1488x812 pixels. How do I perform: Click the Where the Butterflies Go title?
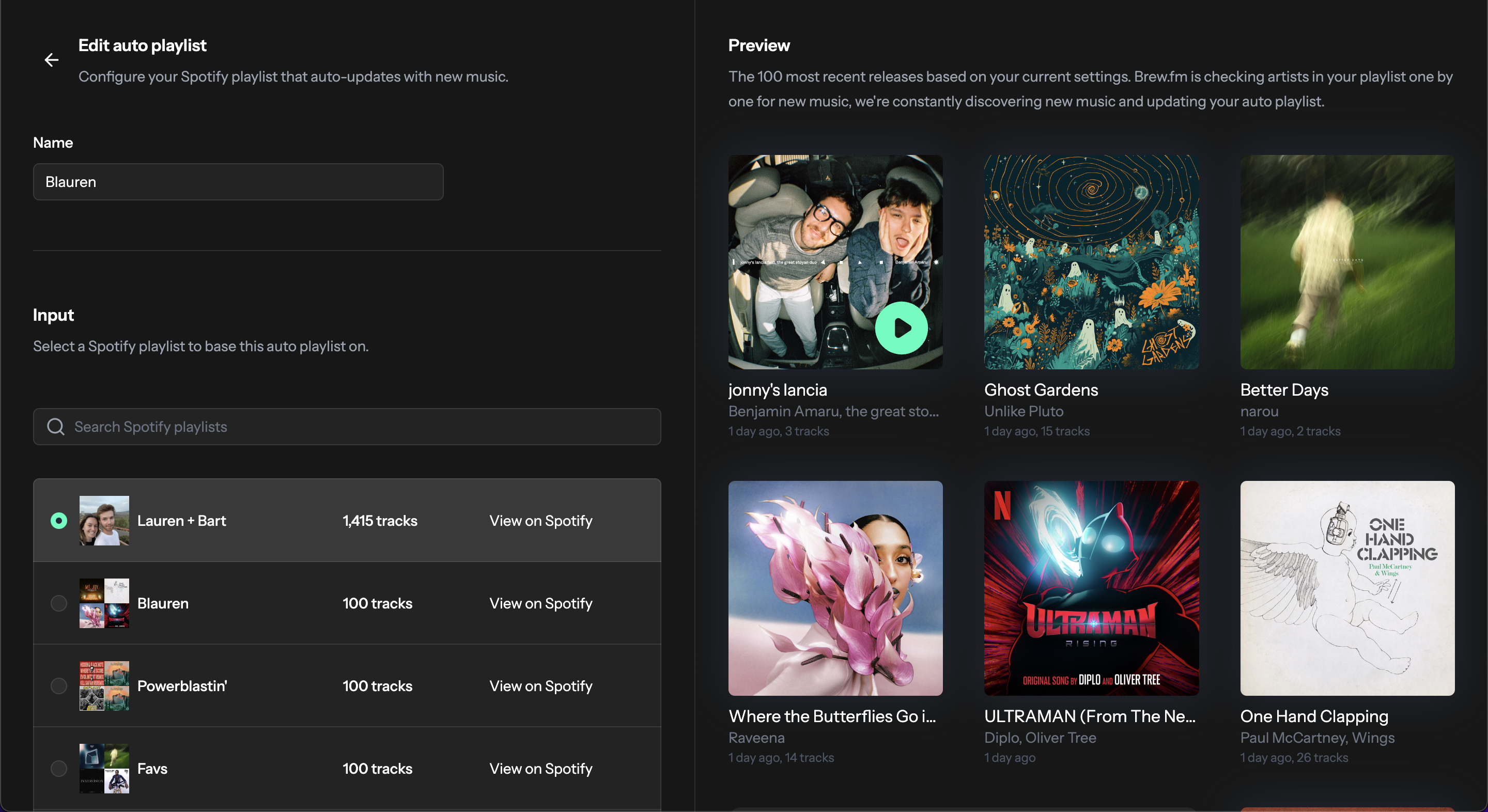(x=832, y=716)
